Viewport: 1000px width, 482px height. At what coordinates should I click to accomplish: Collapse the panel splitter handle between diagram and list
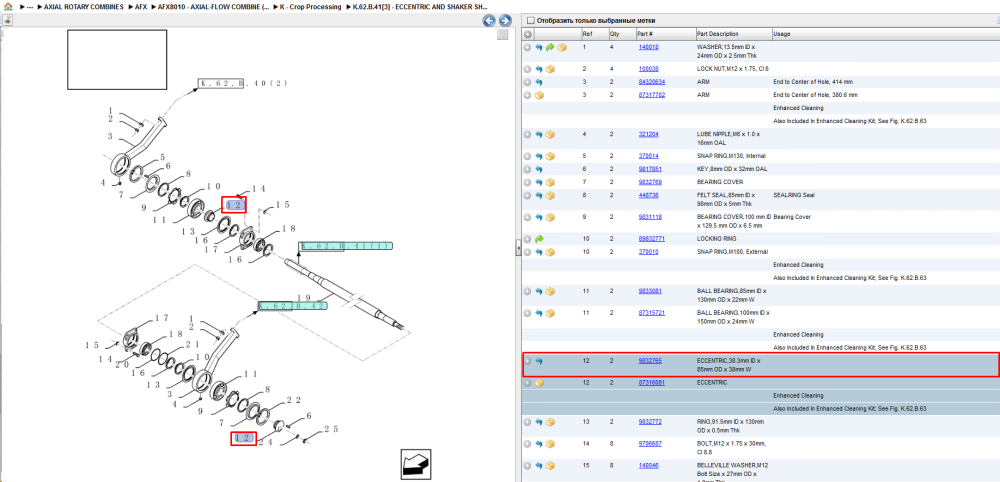[518, 250]
